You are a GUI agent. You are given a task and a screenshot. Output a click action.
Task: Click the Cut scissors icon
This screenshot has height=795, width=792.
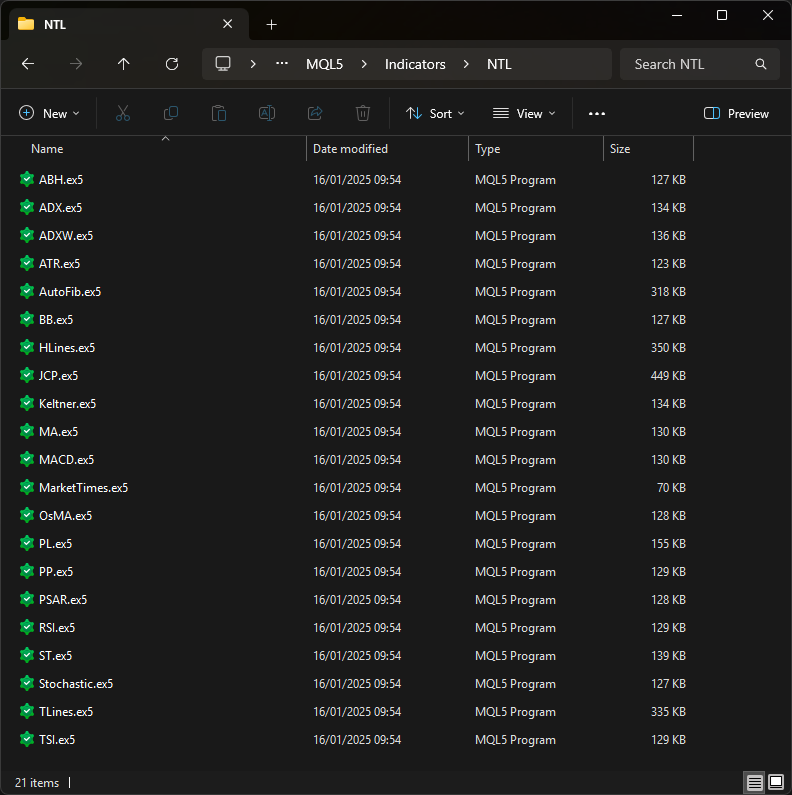coord(123,113)
